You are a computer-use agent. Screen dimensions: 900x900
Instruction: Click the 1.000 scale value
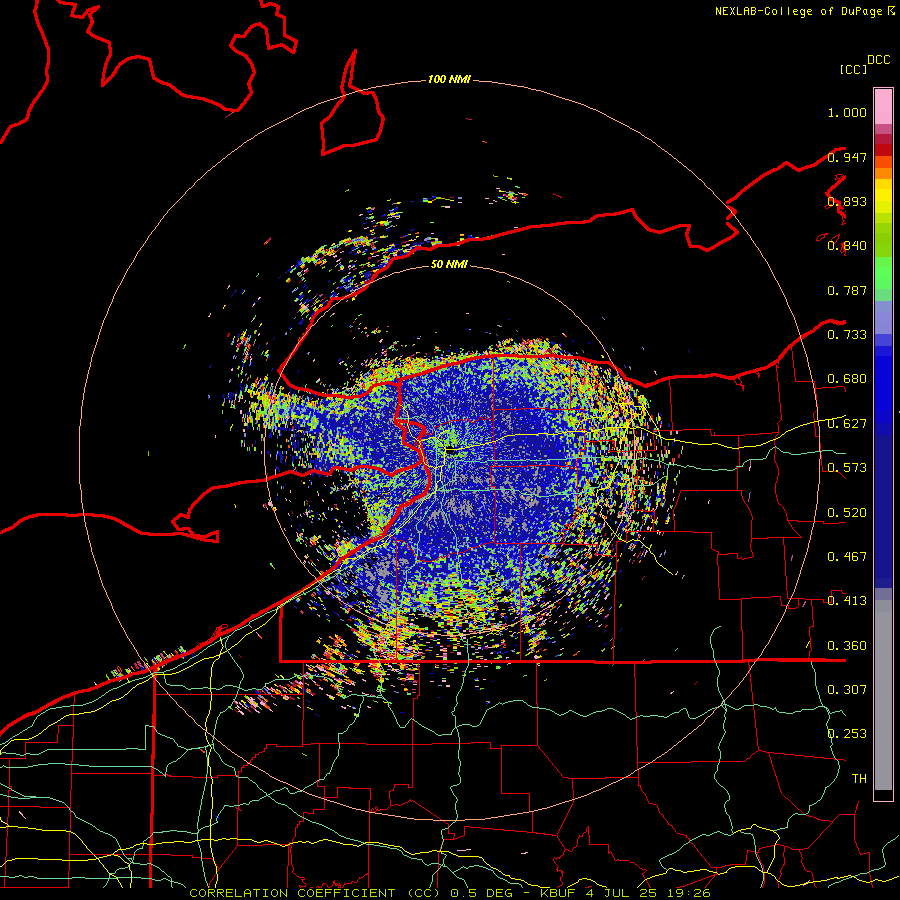847,112
